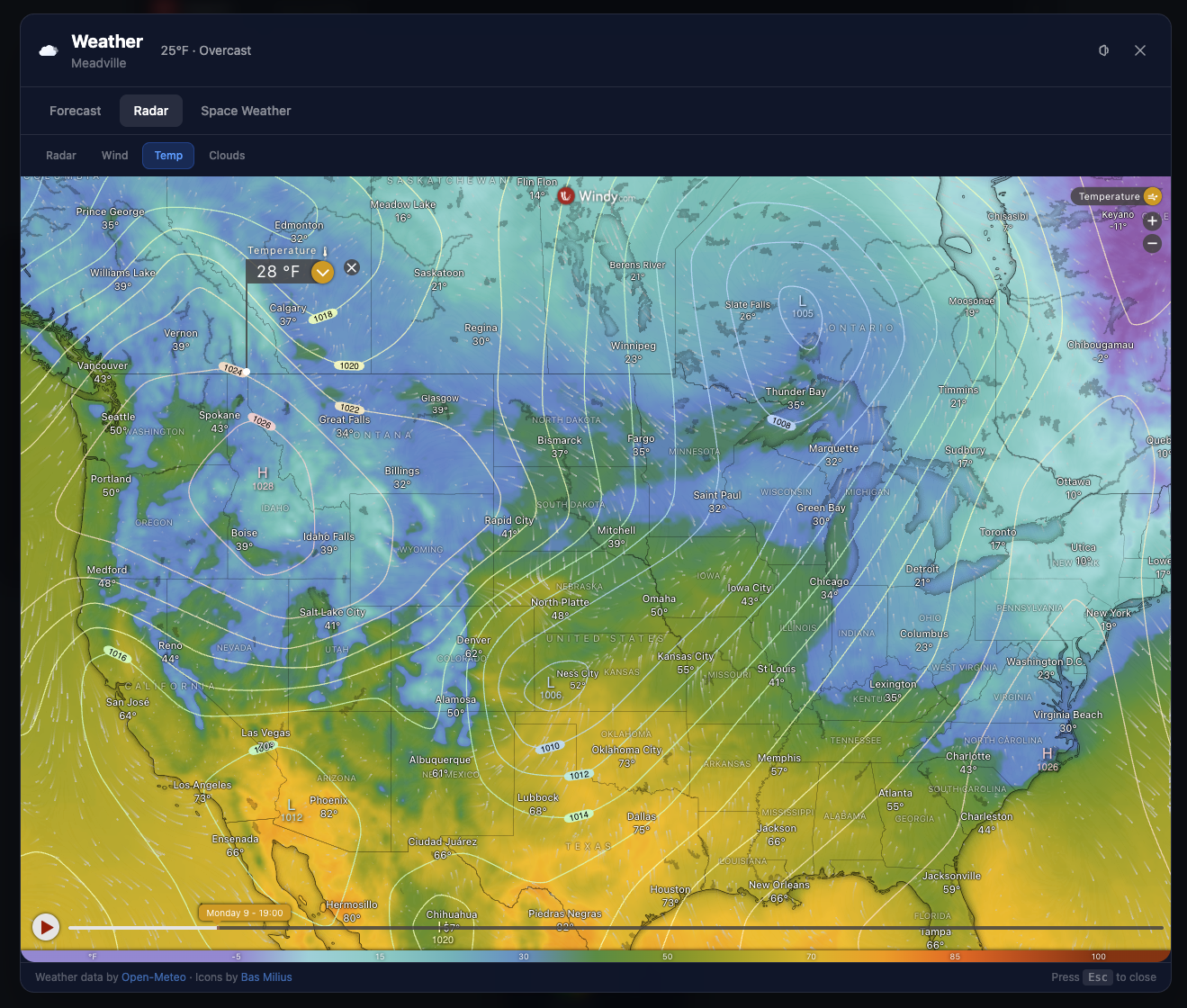Open the Temperature legend selector

pyautogui.click(x=1110, y=195)
